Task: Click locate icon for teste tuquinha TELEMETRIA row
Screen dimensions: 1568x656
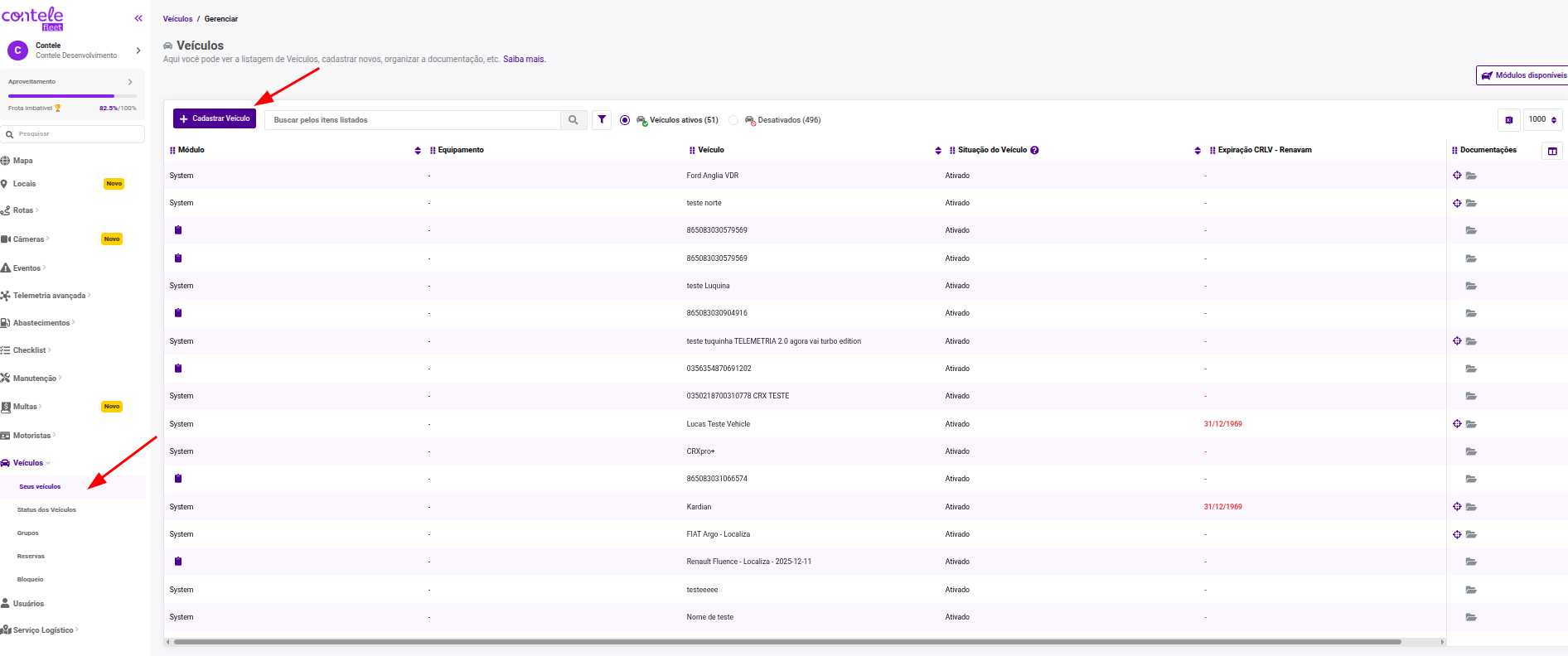Action: 1457,341
